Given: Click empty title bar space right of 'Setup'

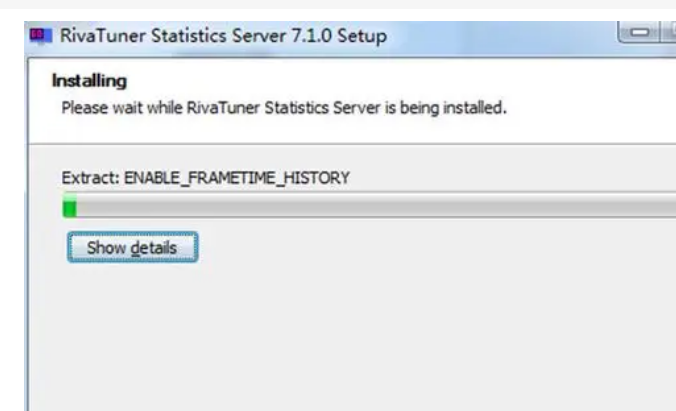Looking at the screenshot, I should (500, 37).
